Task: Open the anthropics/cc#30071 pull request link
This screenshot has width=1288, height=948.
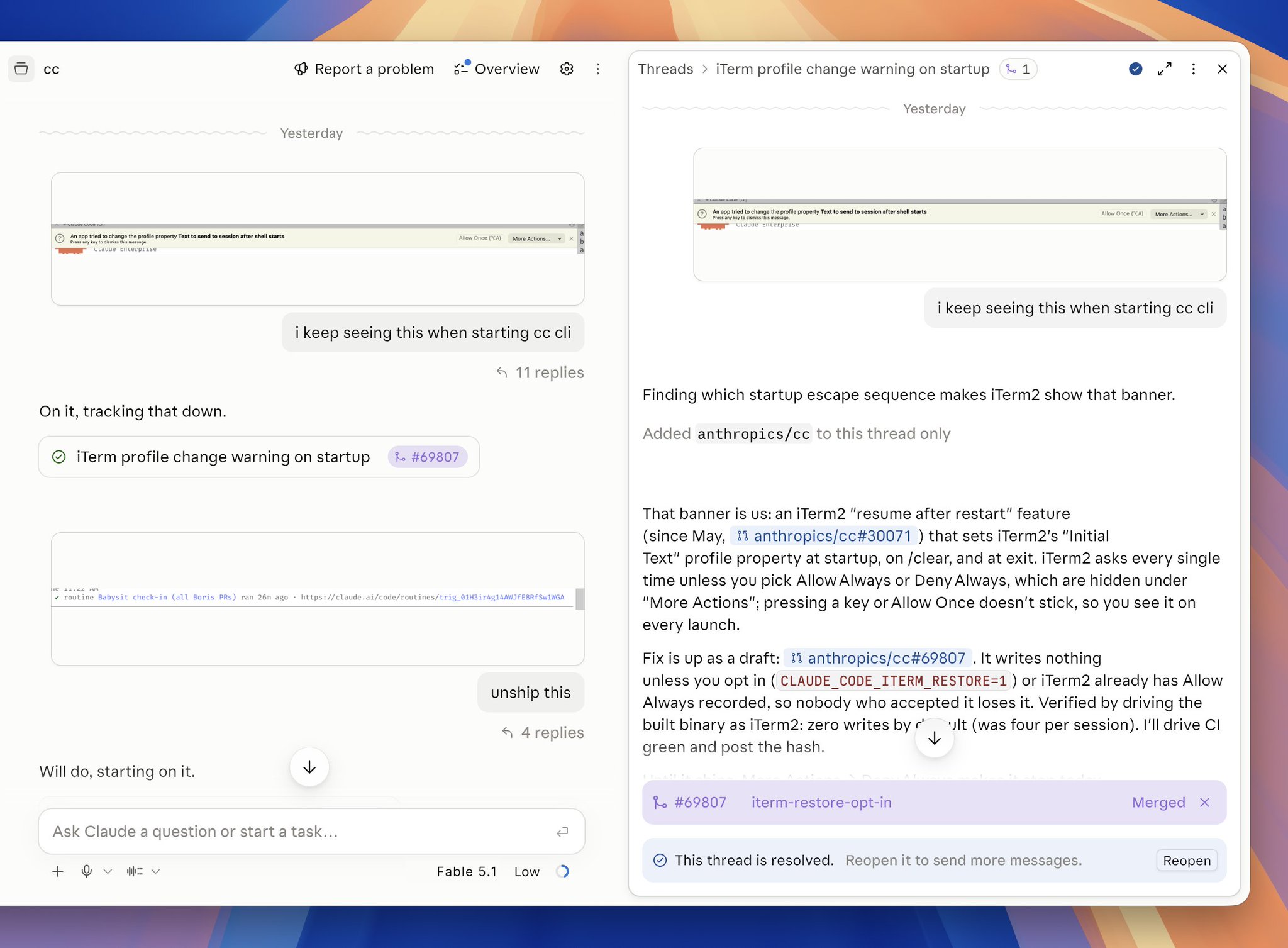Action: (x=823, y=536)
